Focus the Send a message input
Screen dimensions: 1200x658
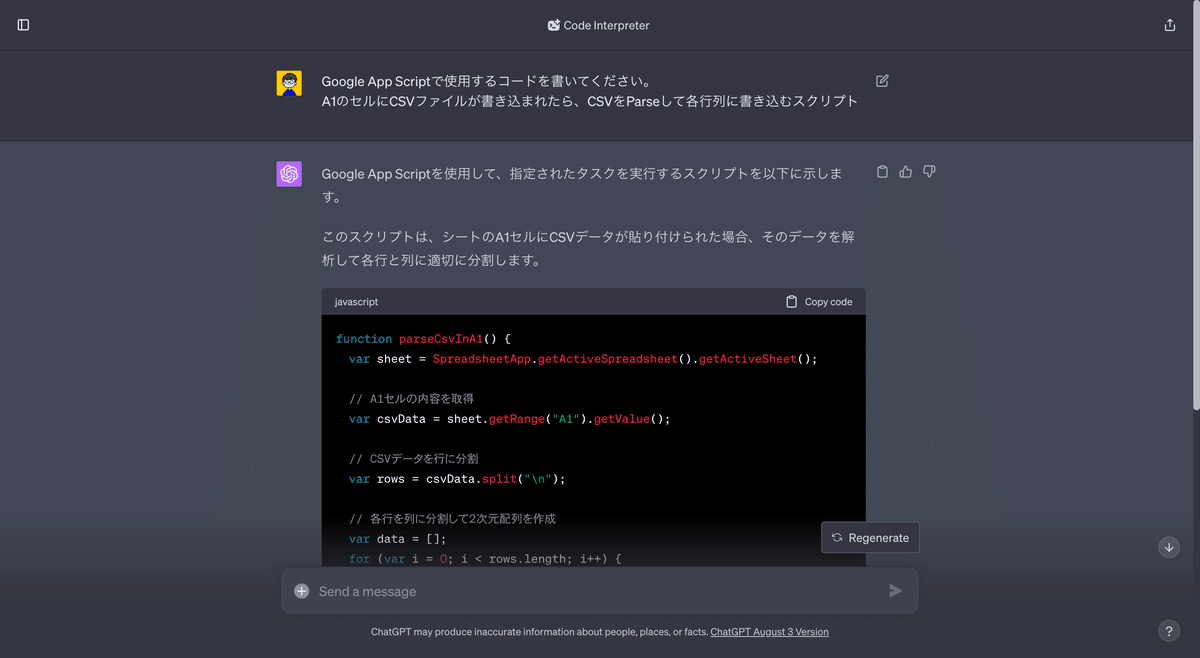(x=599, y=591)
